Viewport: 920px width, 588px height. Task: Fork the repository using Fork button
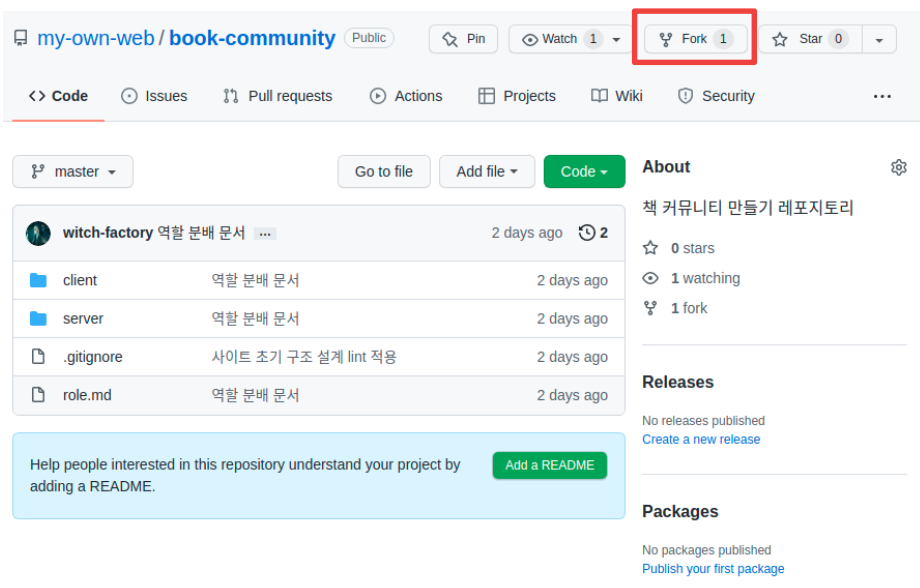point(695,39)
